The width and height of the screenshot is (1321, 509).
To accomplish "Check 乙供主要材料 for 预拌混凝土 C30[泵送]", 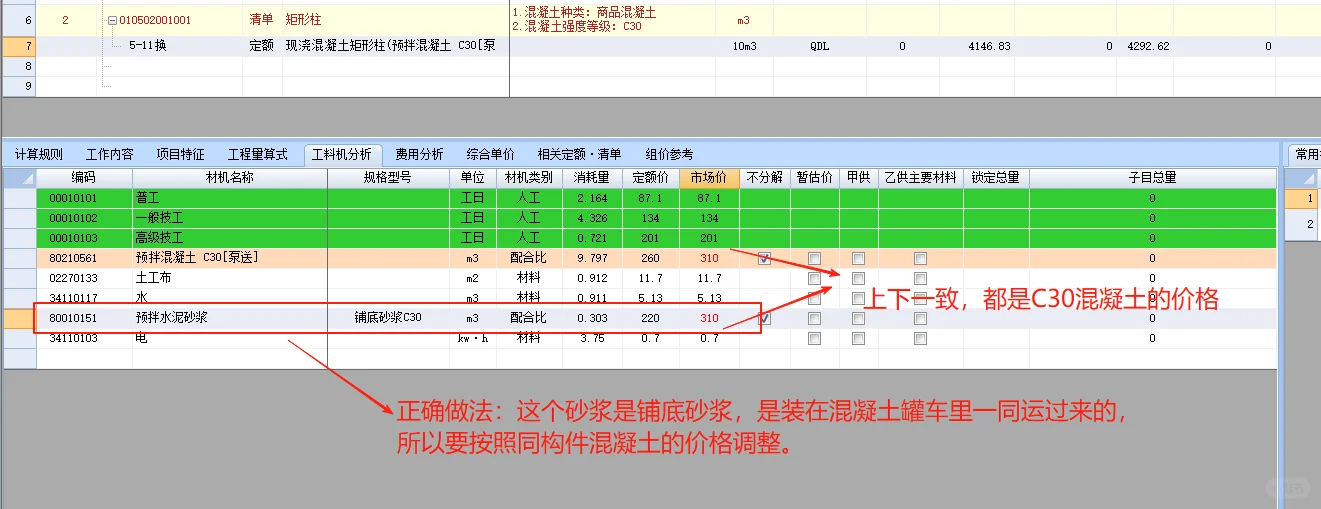I will [x=920, y=258].
